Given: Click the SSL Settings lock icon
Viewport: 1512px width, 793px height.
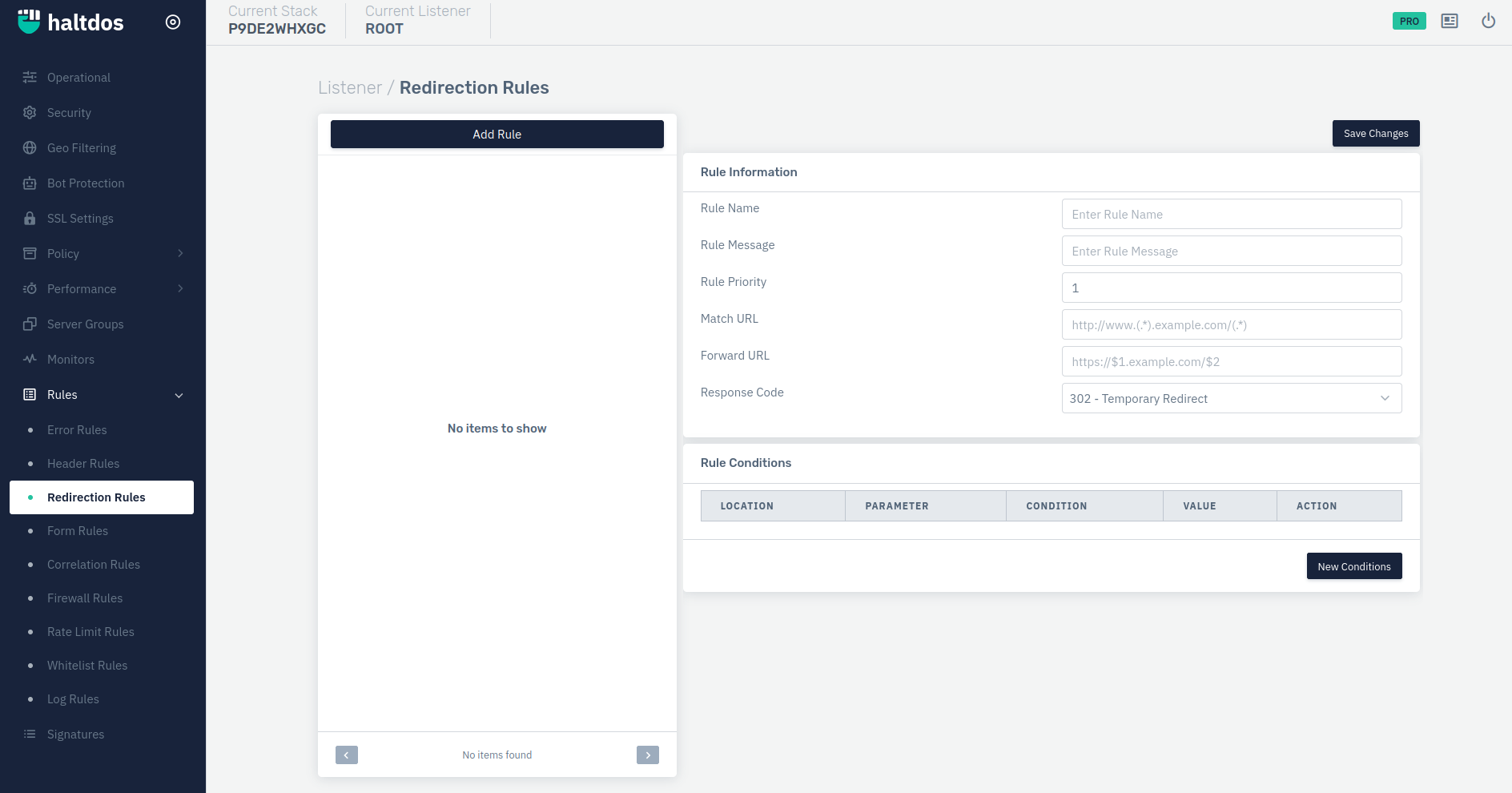Looking at the screenshot, I should point(30,219).
